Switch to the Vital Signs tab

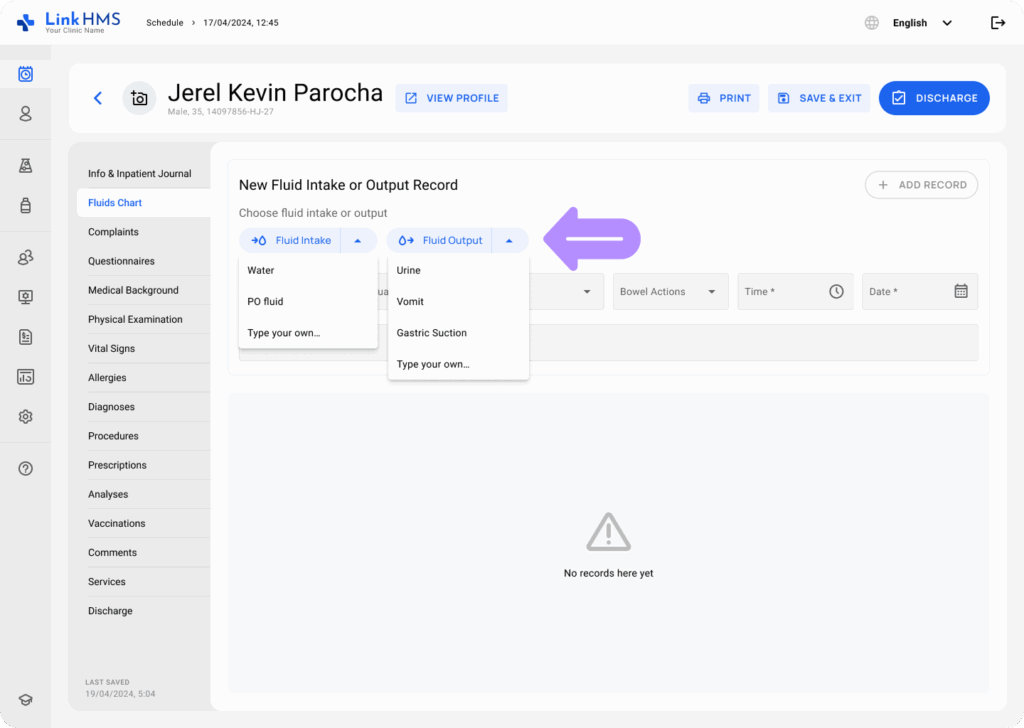click(x=111, y=349)
